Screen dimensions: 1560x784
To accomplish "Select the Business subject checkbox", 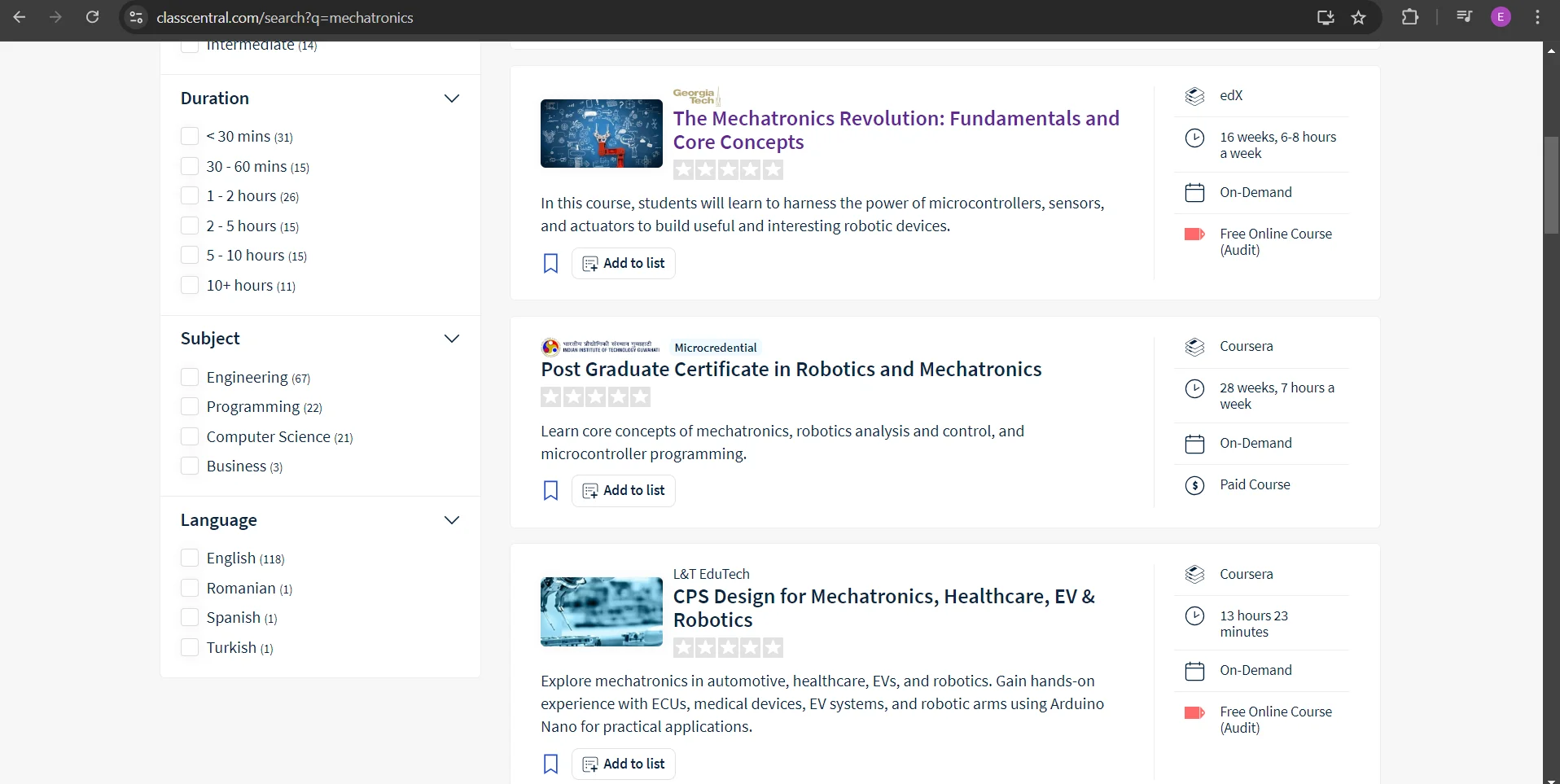I will 190,466.
